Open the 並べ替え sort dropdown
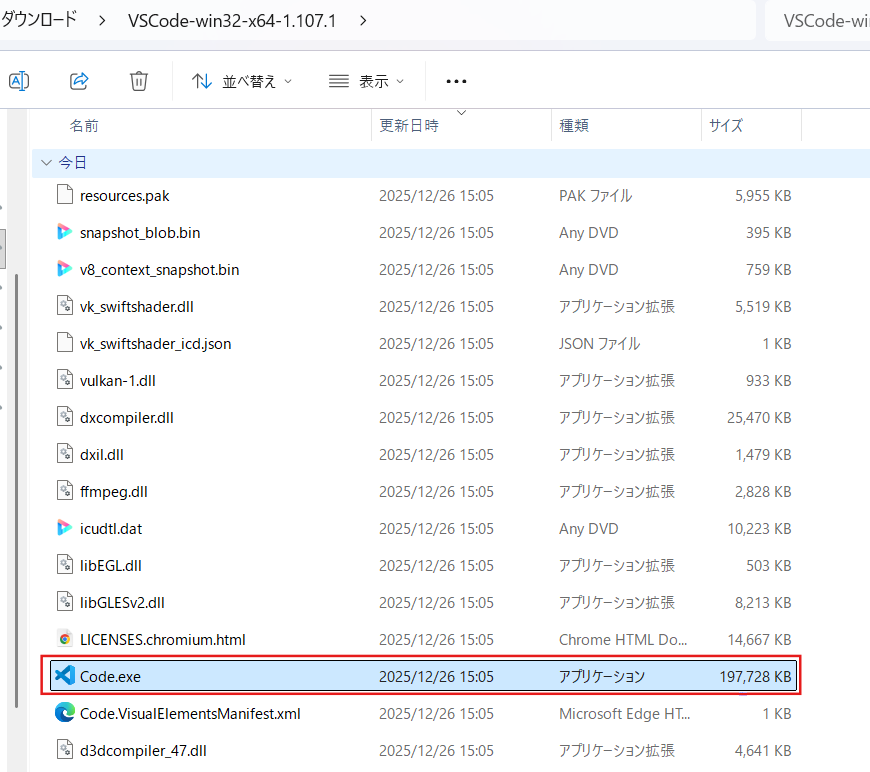Viewport: 870px width, 772px height. 243,81
